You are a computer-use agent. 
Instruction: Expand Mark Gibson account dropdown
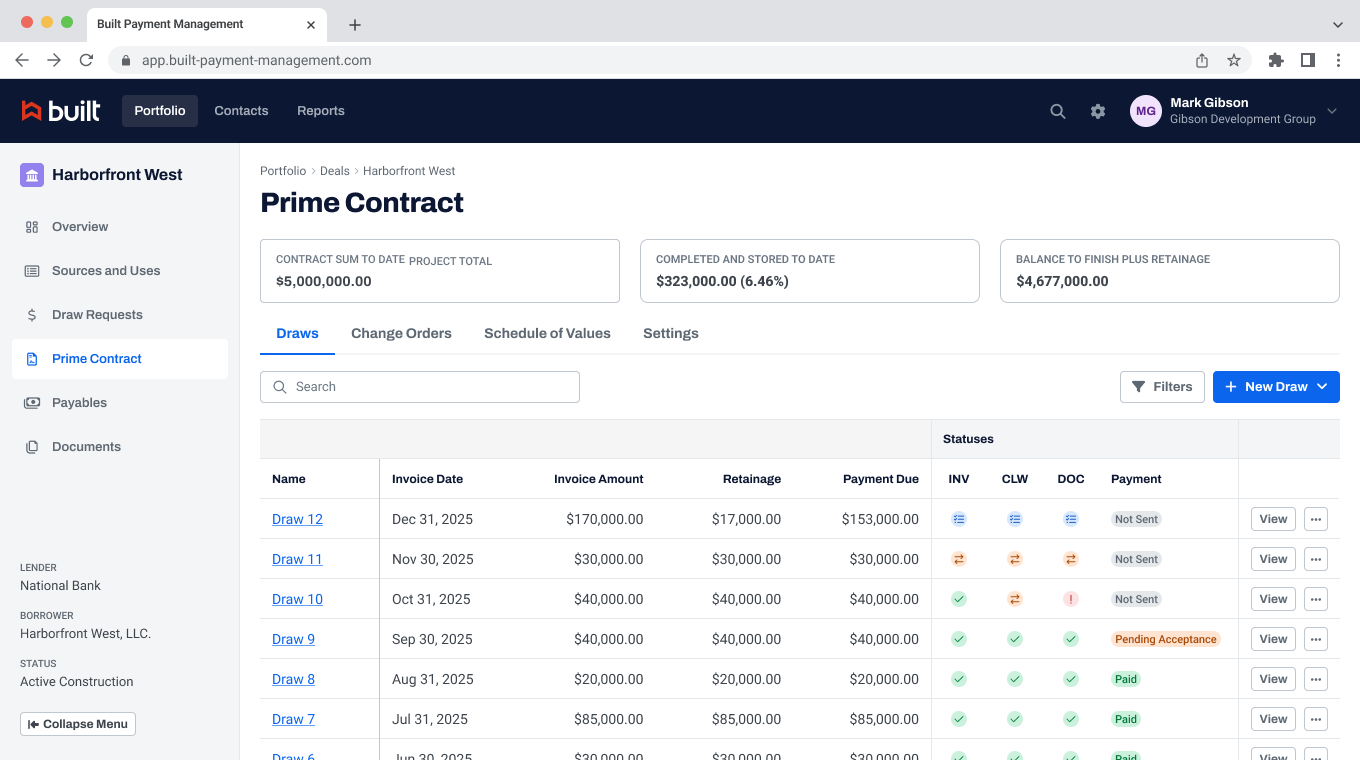pyautogui.click(x=1331, y=111)
